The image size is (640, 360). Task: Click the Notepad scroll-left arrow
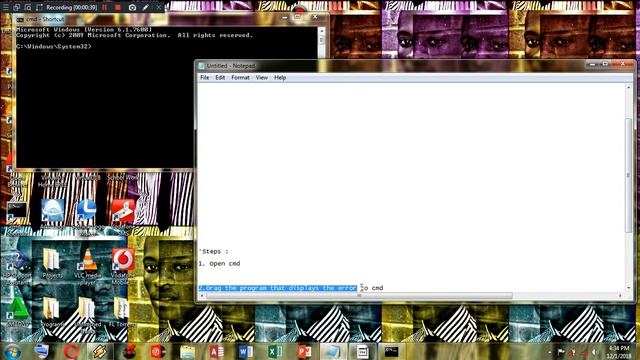[202, 296]
